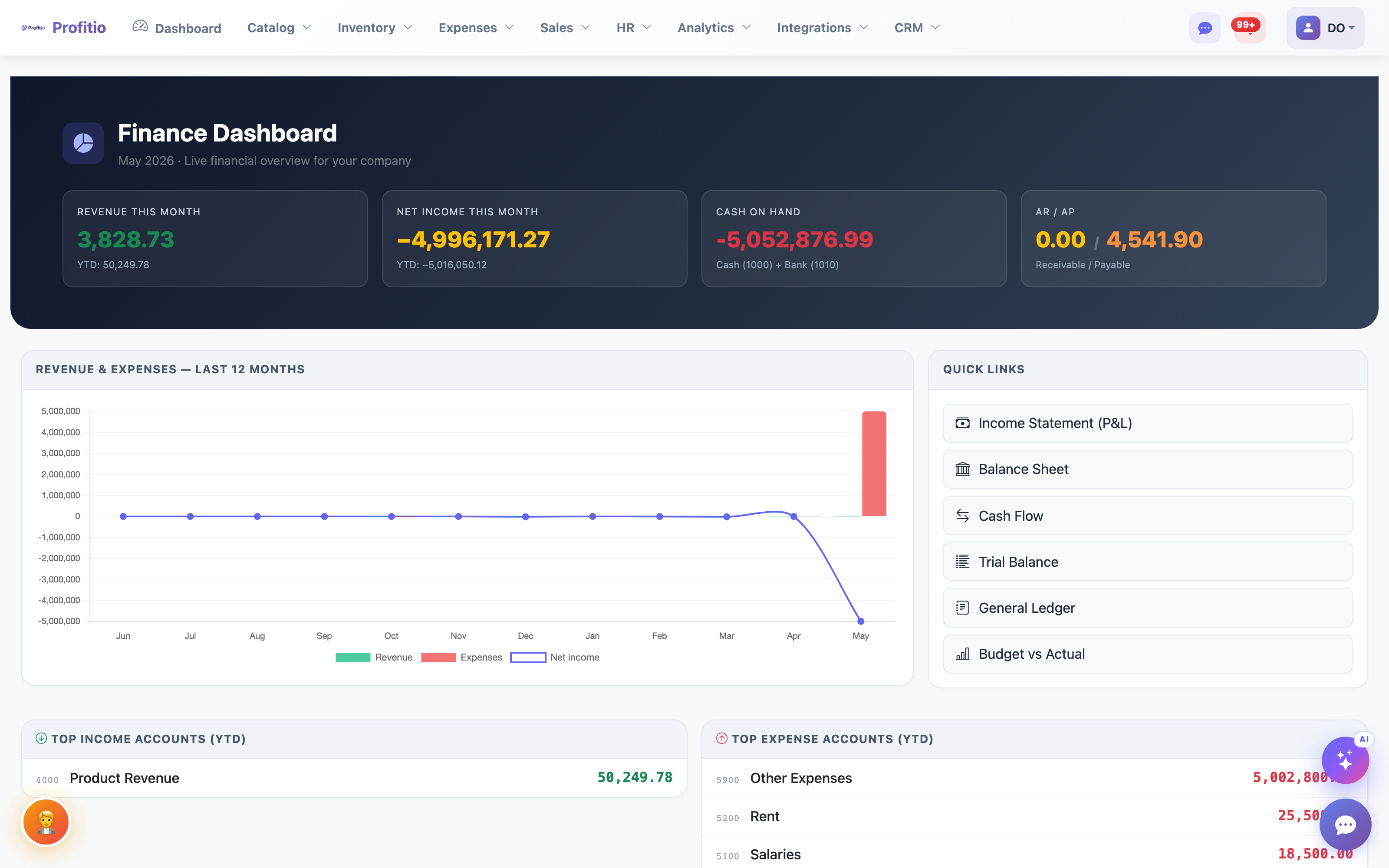Click the Dec net income data point
This screenshot has width=1389, height=868.
[x=525, y=516]
